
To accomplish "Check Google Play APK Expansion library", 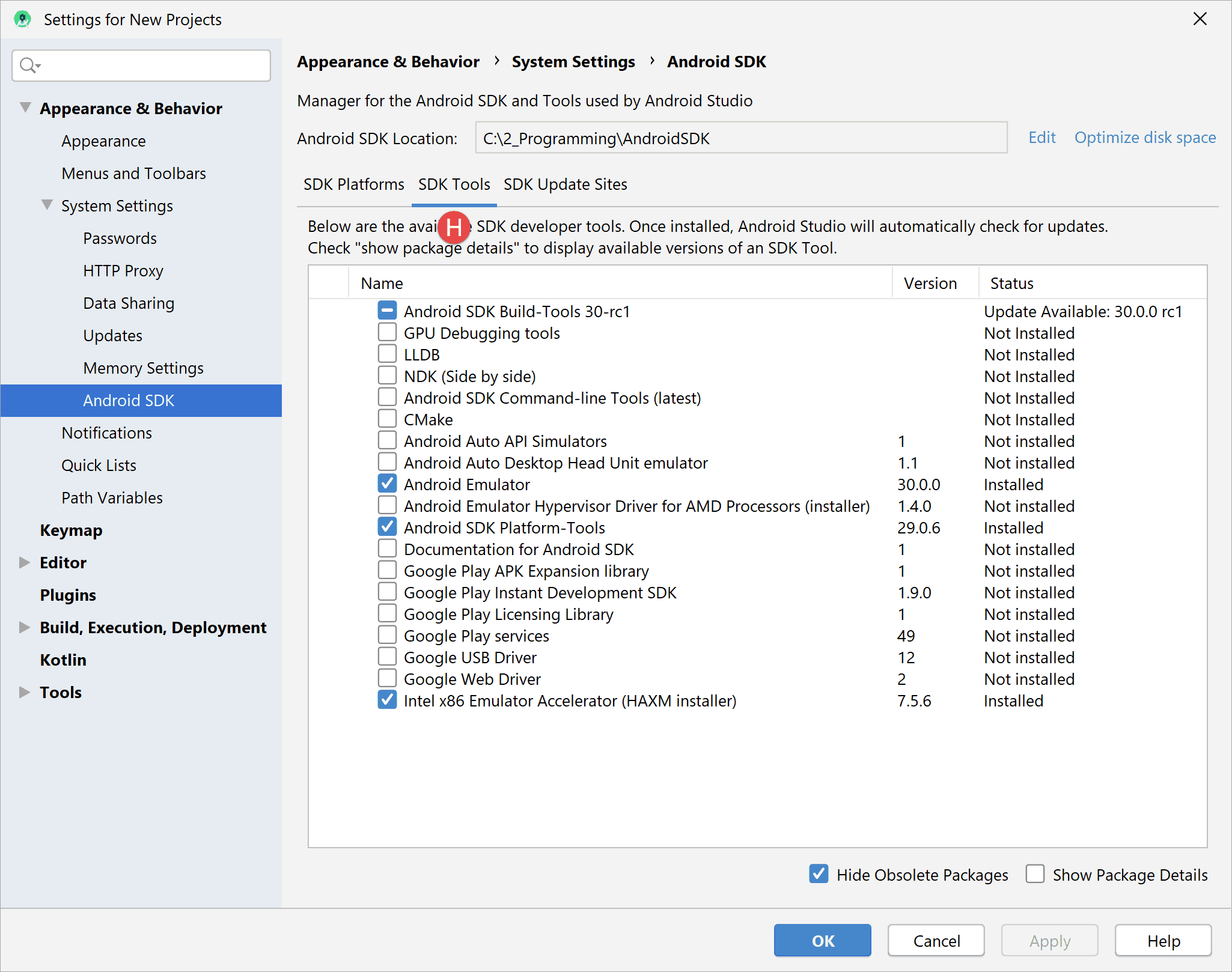I will pyautogui.click(x=387, y=570).
